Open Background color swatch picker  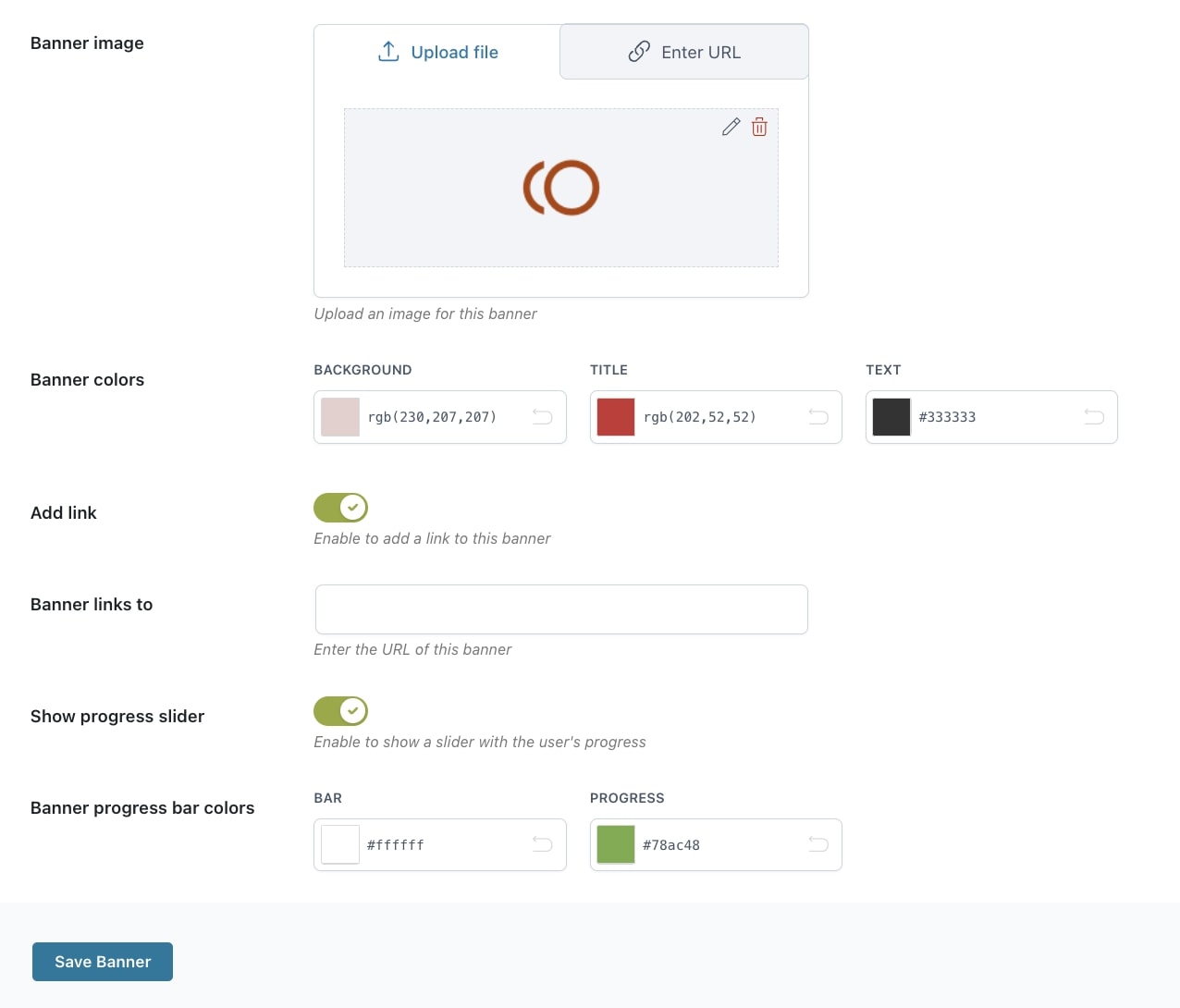(340, 417)
